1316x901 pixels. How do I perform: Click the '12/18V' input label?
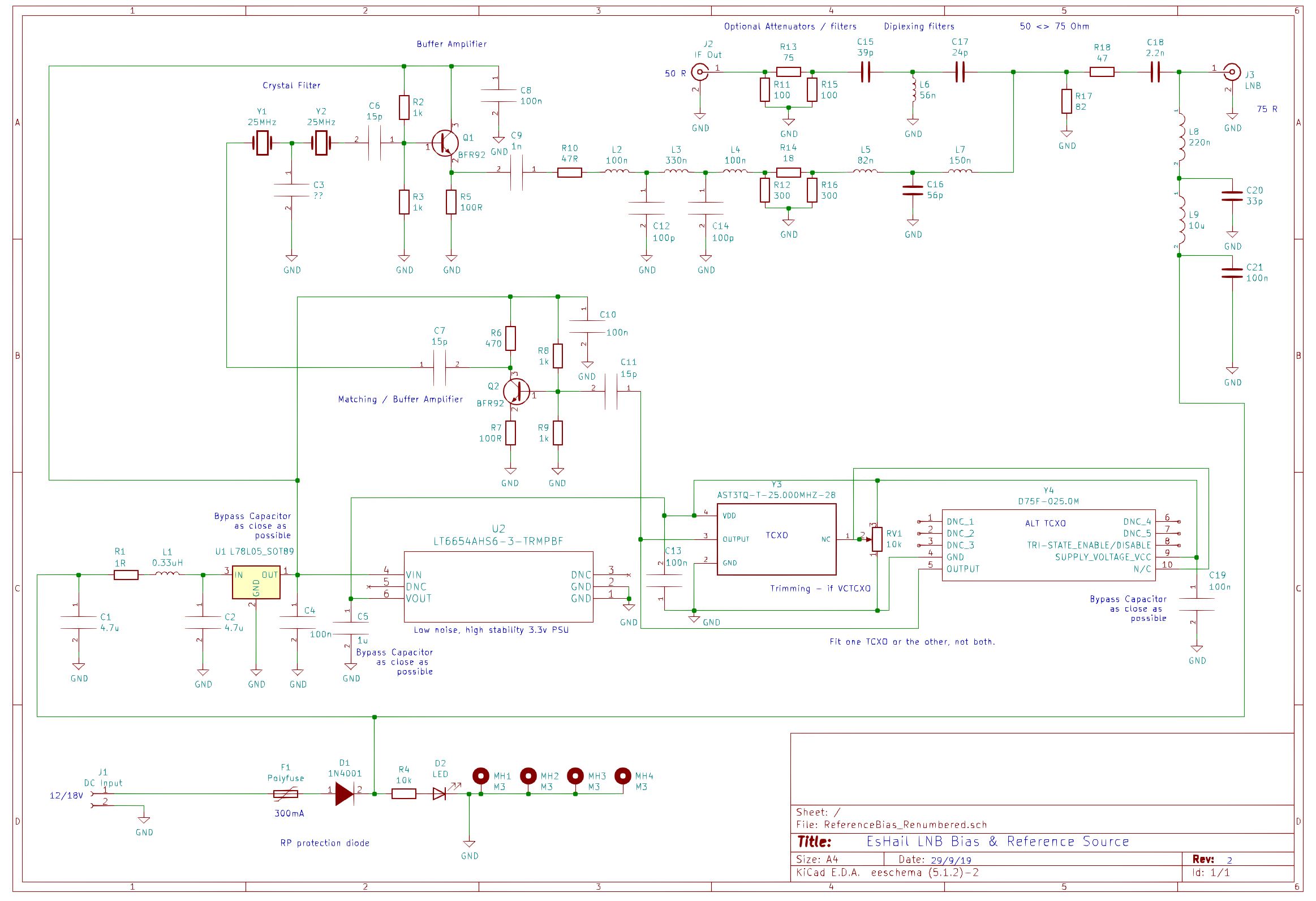[x=66, y=796]
